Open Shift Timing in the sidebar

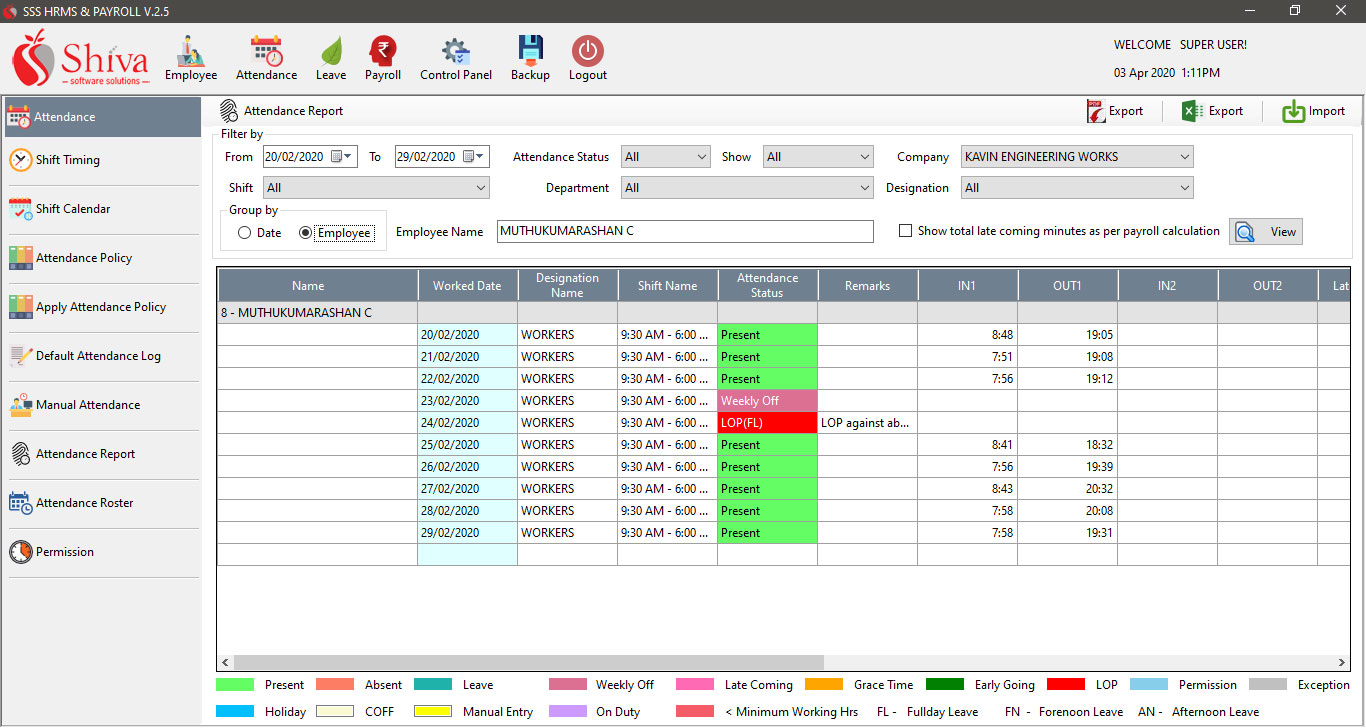[68, 160]
